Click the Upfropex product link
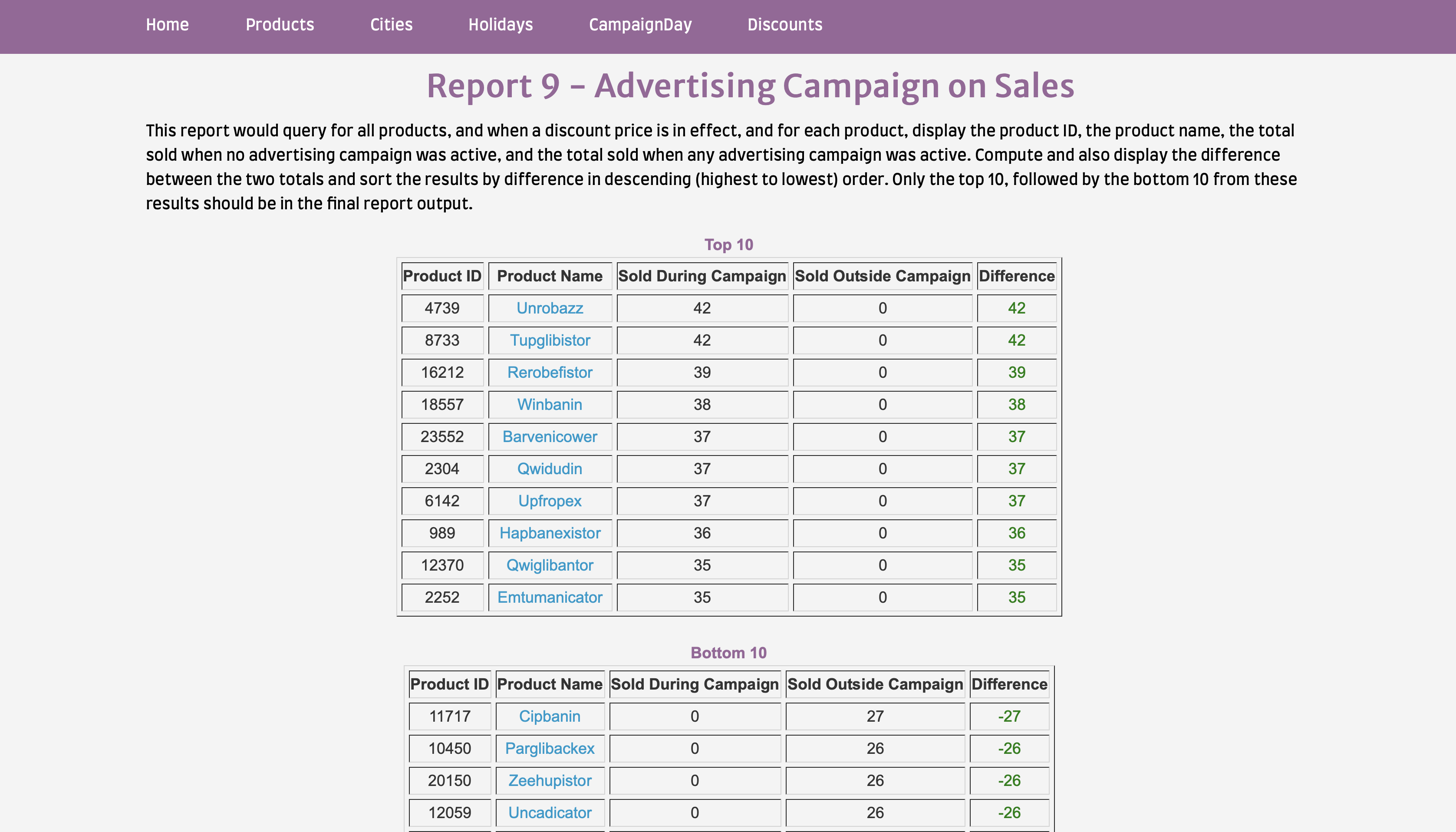The image size is (1456, 832). [x=550, y=501]
